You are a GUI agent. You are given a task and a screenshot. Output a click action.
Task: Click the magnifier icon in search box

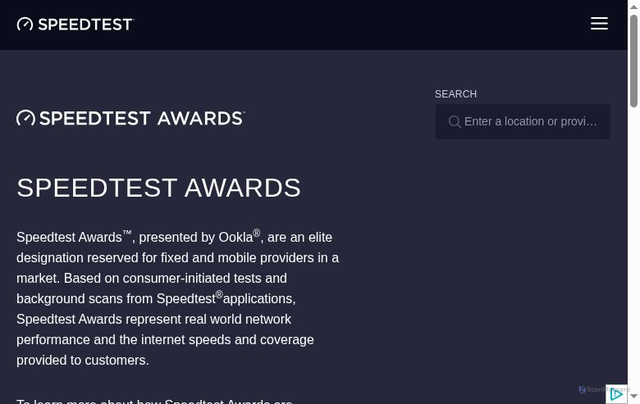click(x=454, y=122)
